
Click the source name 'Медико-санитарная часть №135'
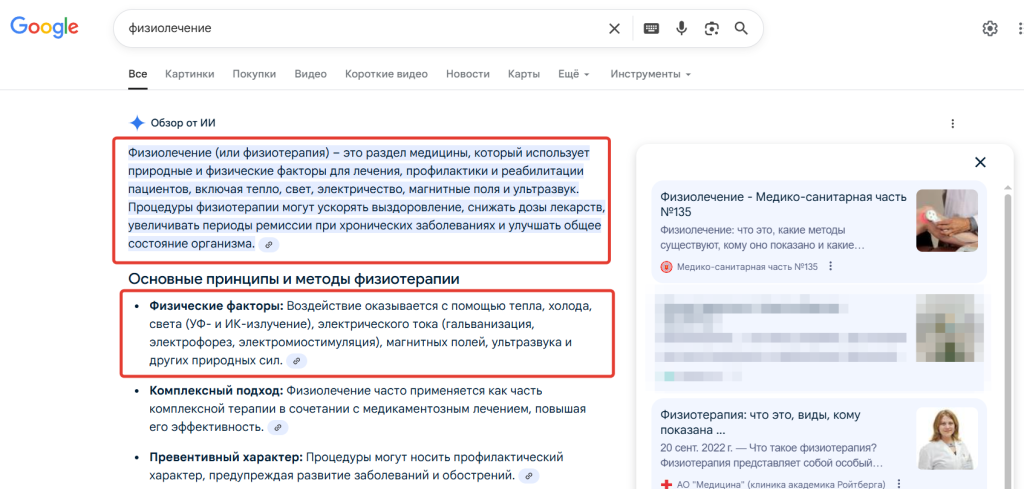tap(747, 266)
